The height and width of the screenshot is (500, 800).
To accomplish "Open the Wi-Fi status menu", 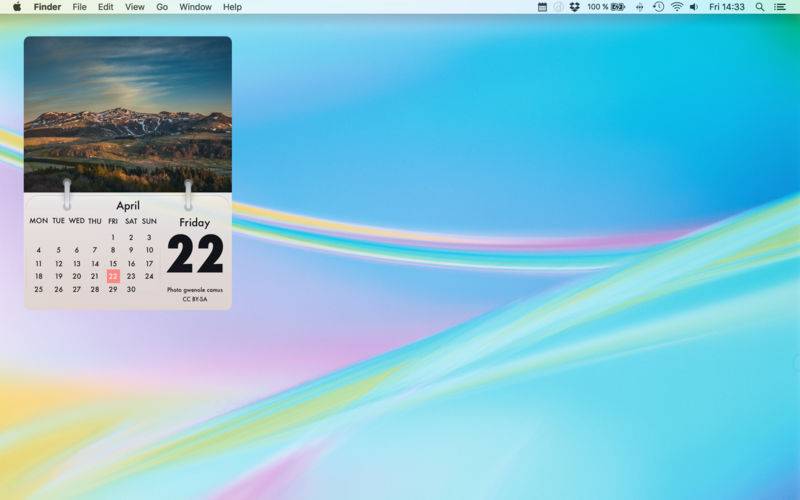I will 677,7.
